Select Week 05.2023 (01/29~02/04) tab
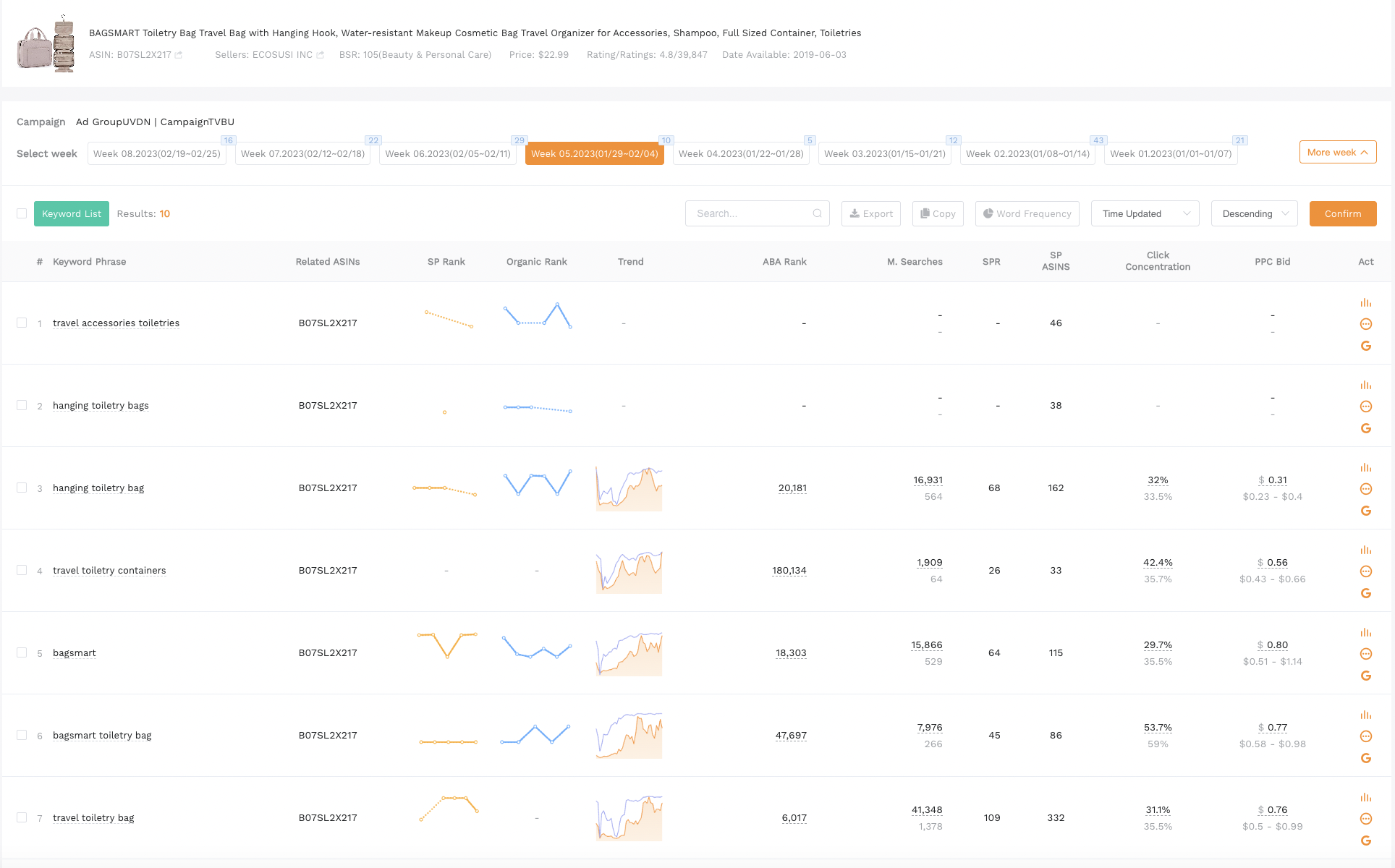Screen dimensions: 1395x868 [x=595, y=153]
